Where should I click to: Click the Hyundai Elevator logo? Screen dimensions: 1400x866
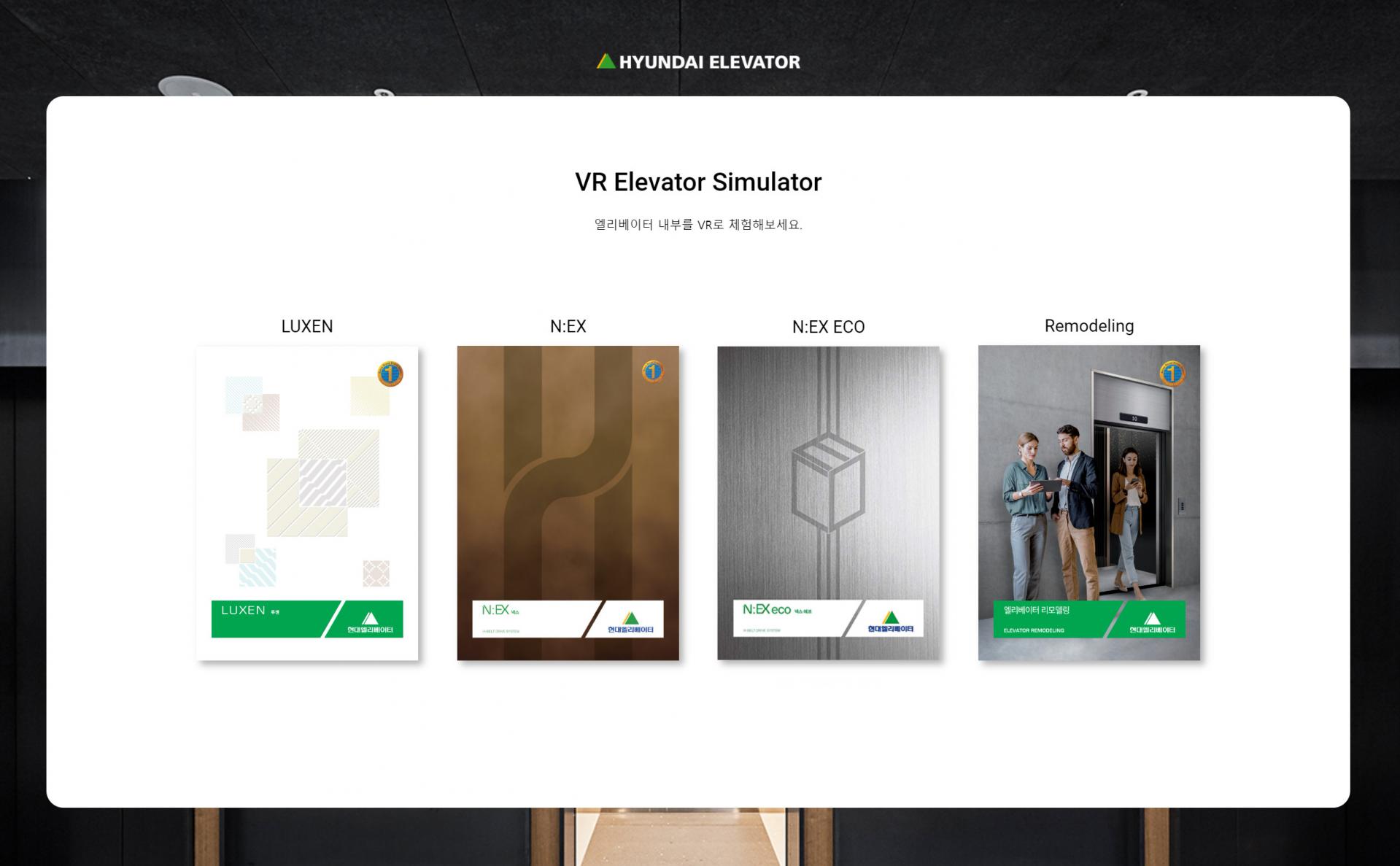(698, 62)
